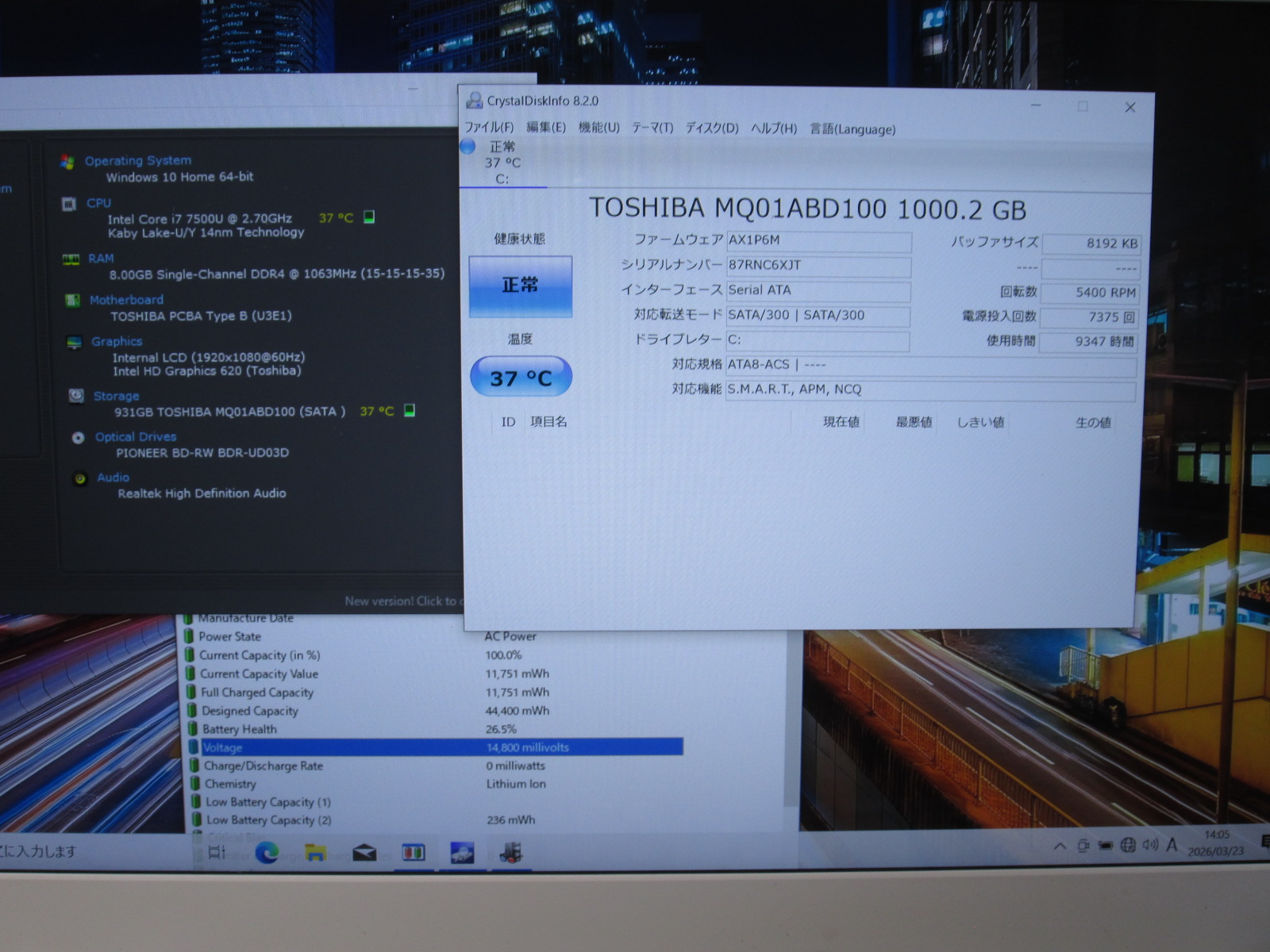Click the Motherboard icon in summary
This screenshot has width=1270, height=952.
click(72, 301)
